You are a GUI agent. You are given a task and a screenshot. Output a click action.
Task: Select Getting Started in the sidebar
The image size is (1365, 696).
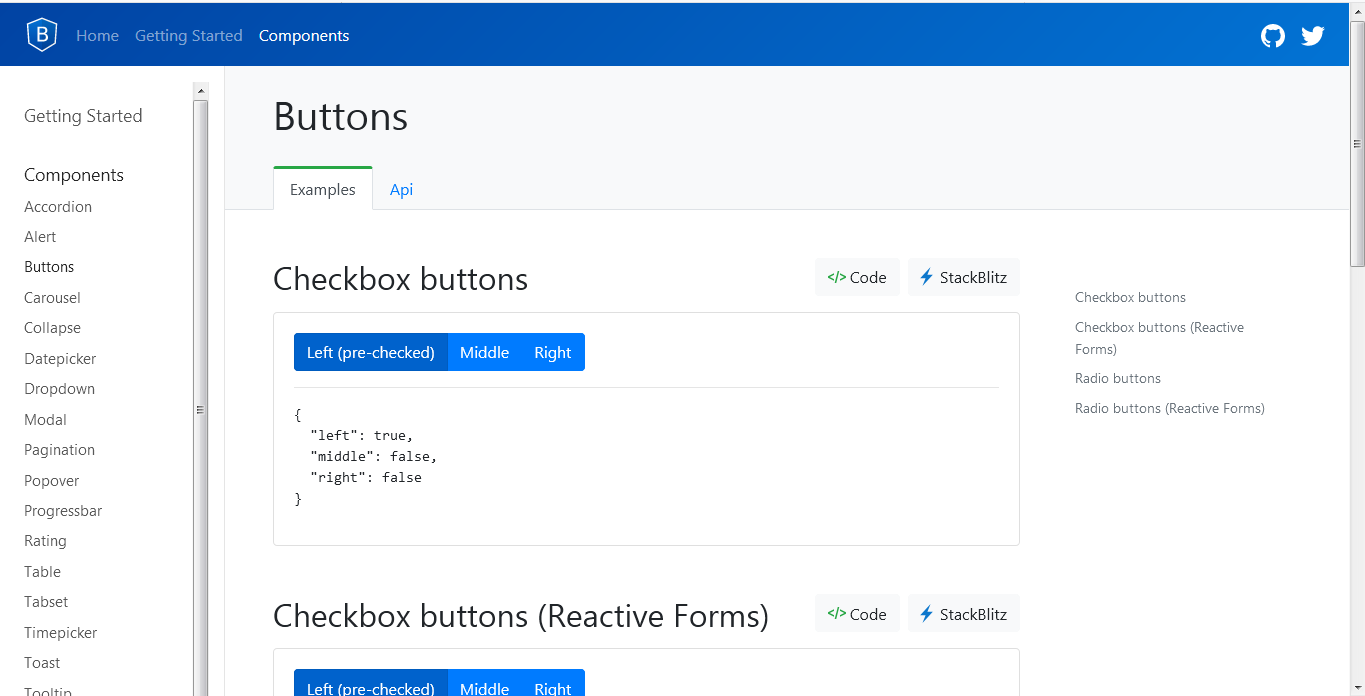pos(82,115)
